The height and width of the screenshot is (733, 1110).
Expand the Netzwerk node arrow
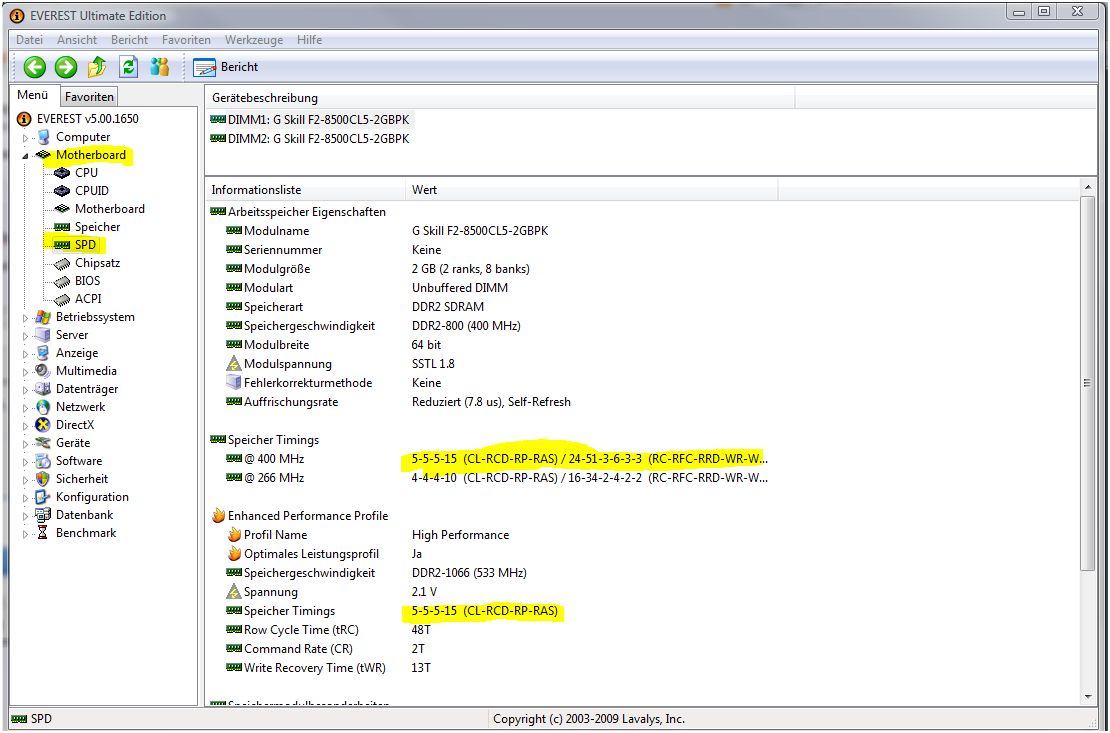[26, 408]
